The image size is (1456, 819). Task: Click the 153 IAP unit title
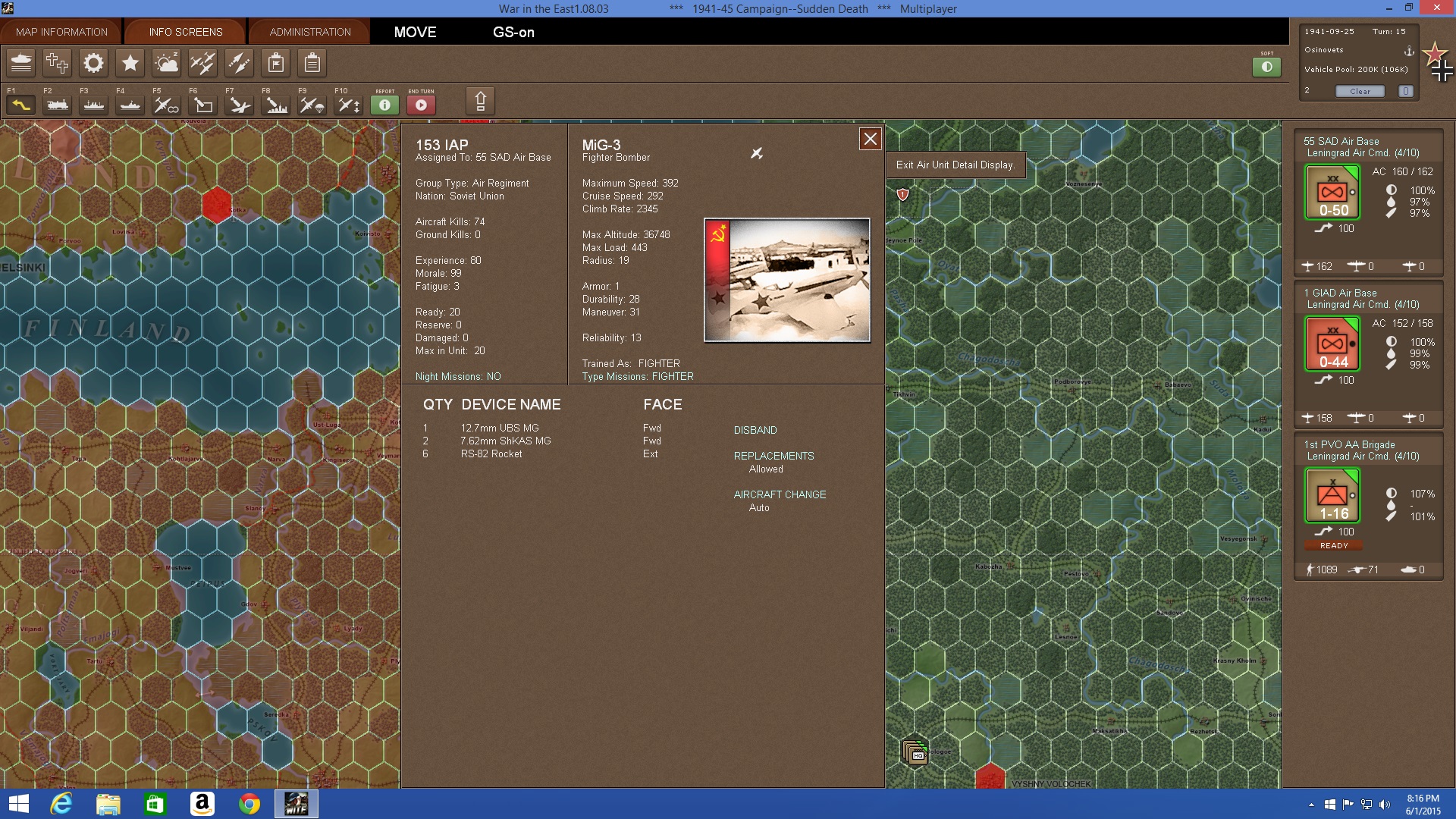(x=442, y=145)
